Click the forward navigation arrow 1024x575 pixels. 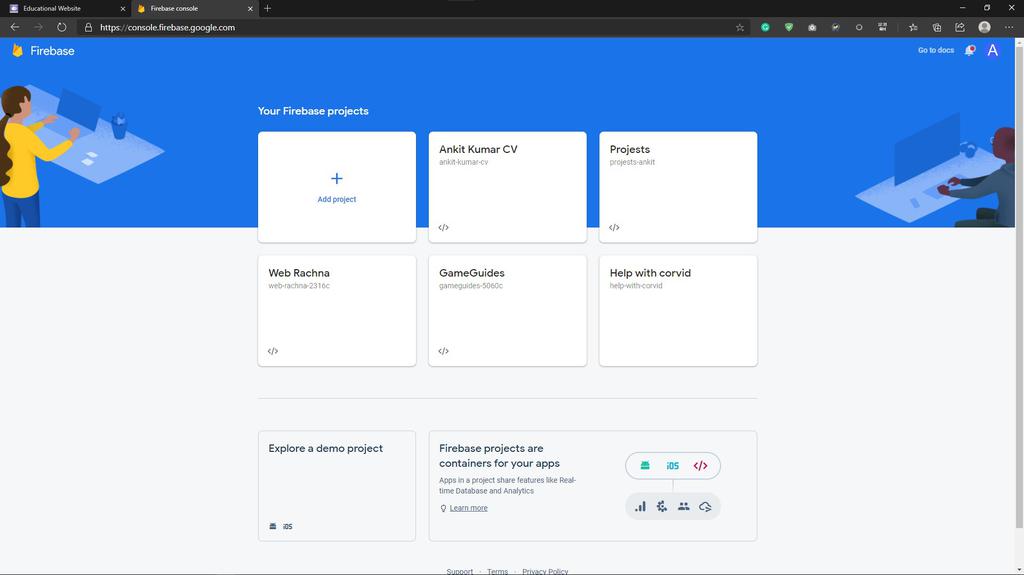[x=38, y=27]
